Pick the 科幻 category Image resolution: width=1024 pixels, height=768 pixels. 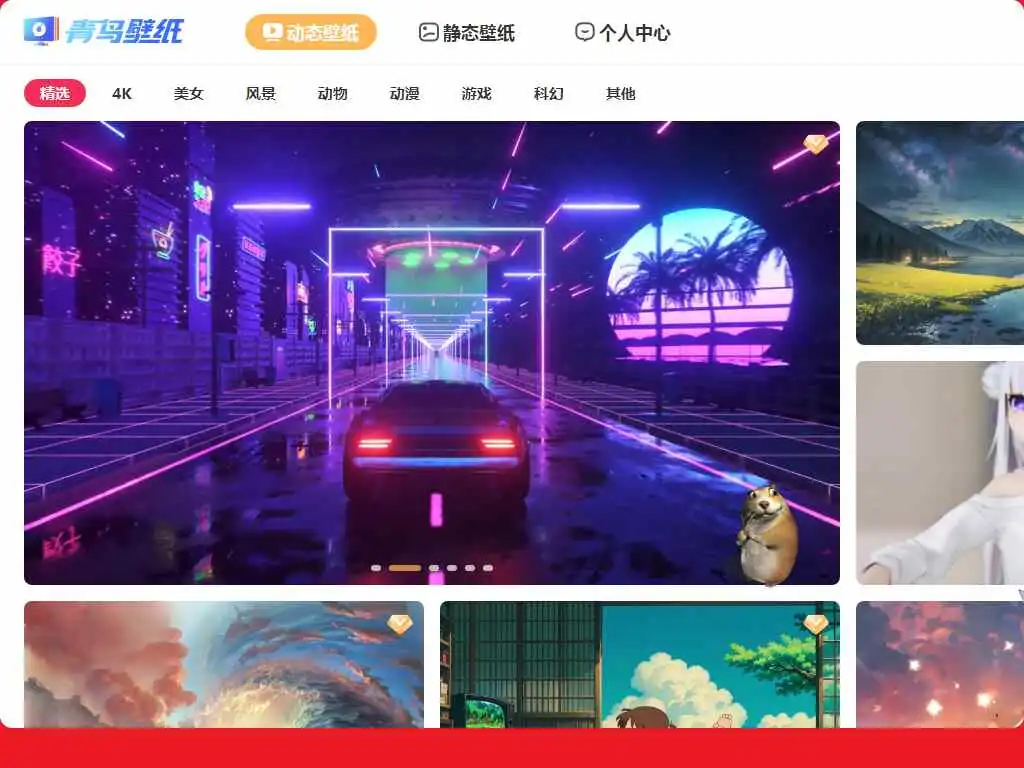(x=549, y=93)
